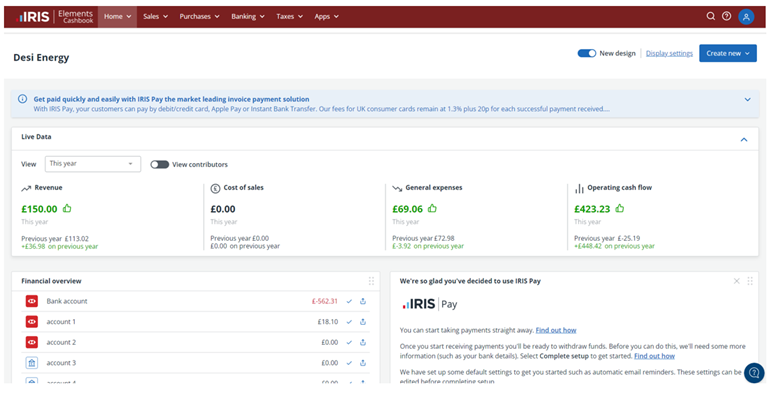
Task: Grab the Financial overview drag handle
Action: [x=371, y=281]
